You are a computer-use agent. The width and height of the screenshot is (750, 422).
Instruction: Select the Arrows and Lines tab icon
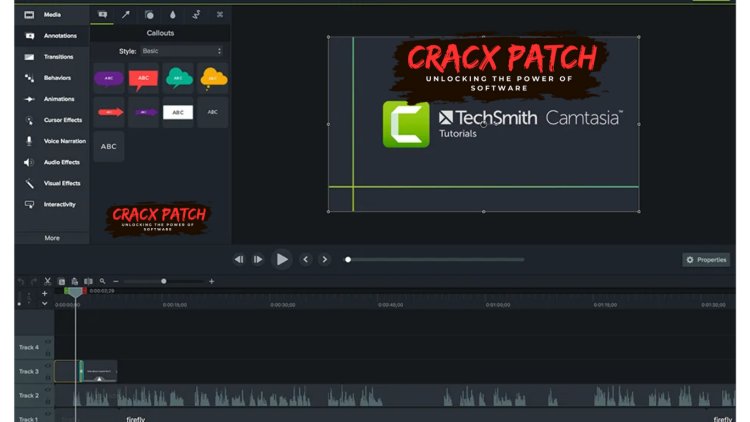126,15
